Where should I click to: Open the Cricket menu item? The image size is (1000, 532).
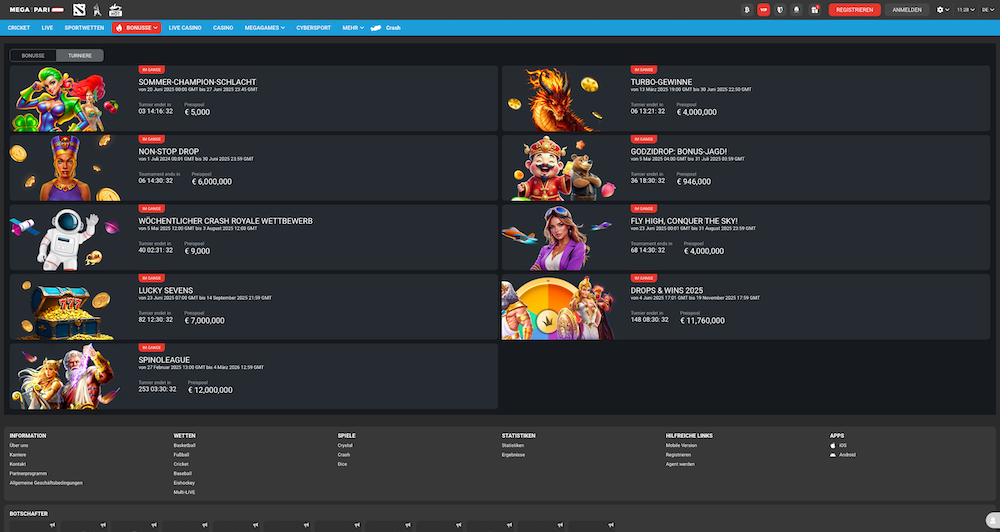pyautogui.click(x=18, y=28)
